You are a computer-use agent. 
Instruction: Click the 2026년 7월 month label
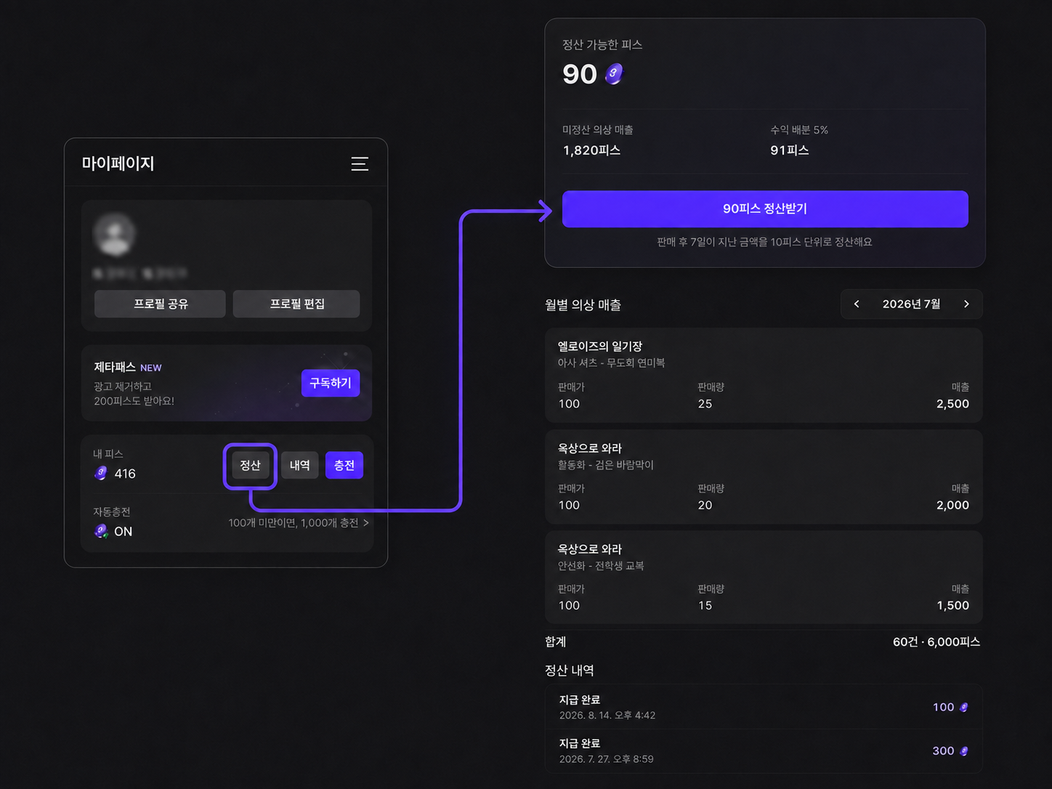(911, 304)
